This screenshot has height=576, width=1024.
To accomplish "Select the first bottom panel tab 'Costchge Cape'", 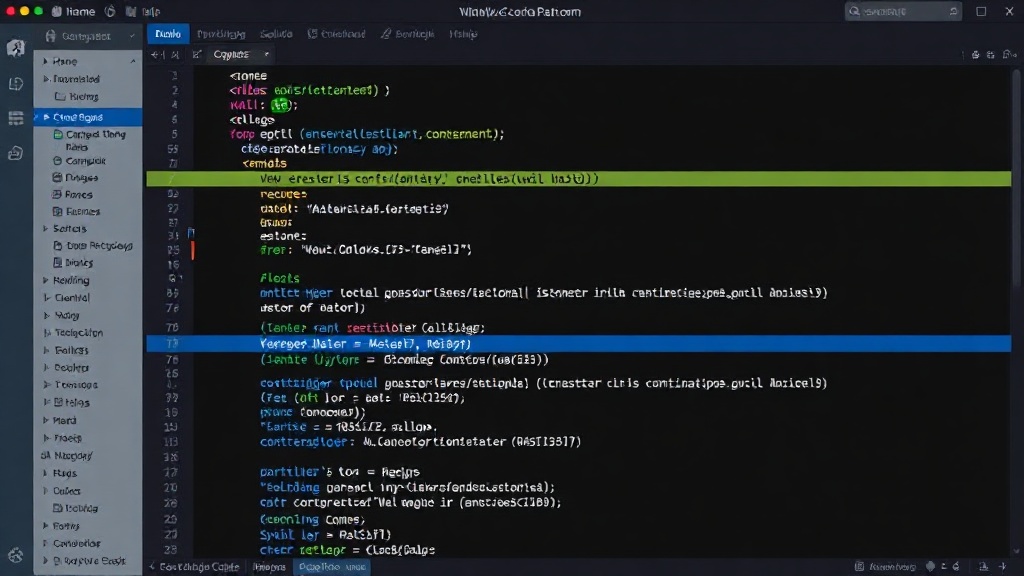I will point(194,567).
